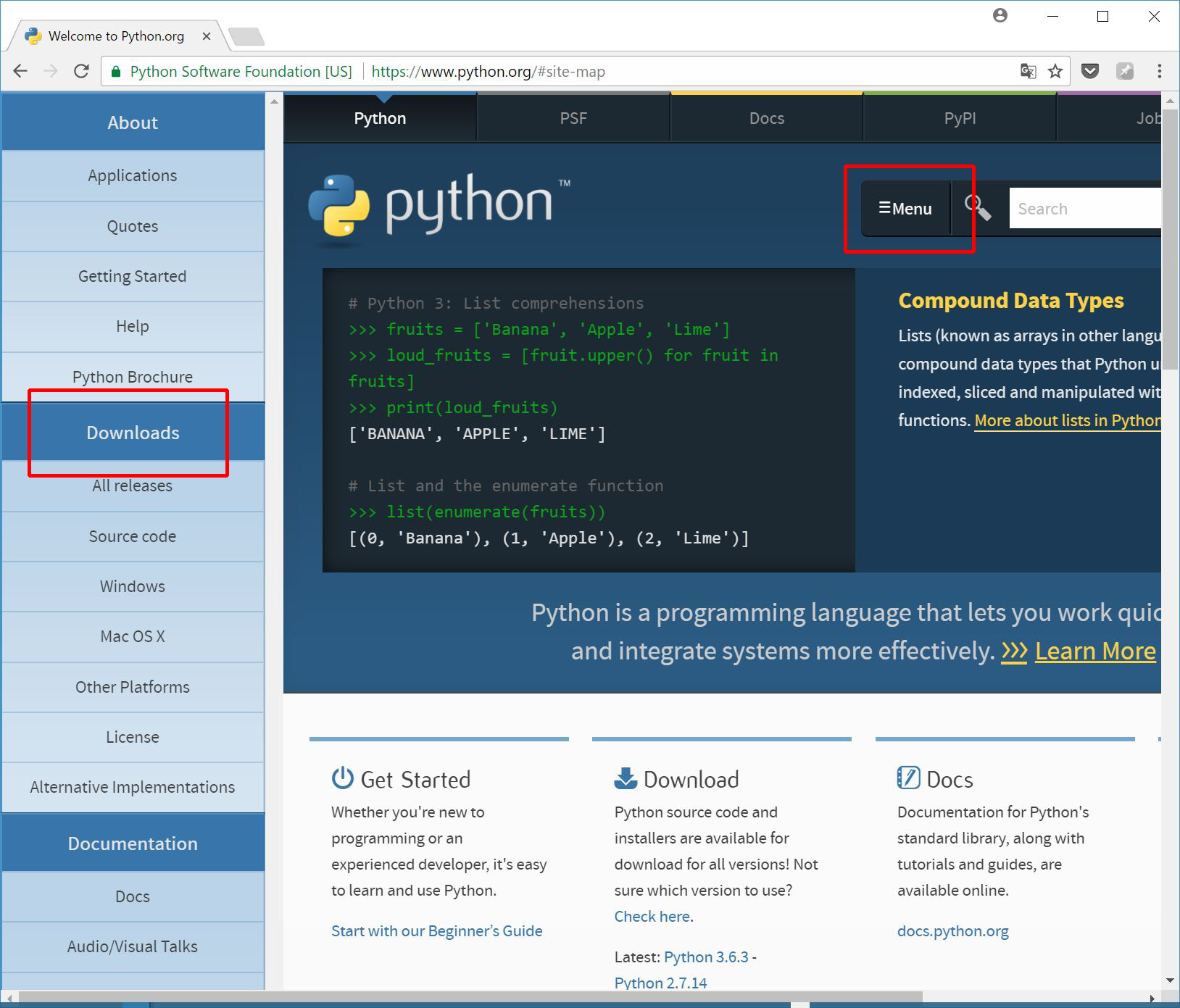Image resolution: width=1180 pixels, height=1008 pixels.
Task: Open Source code in sidebar
Action: (x=133, y=536)
